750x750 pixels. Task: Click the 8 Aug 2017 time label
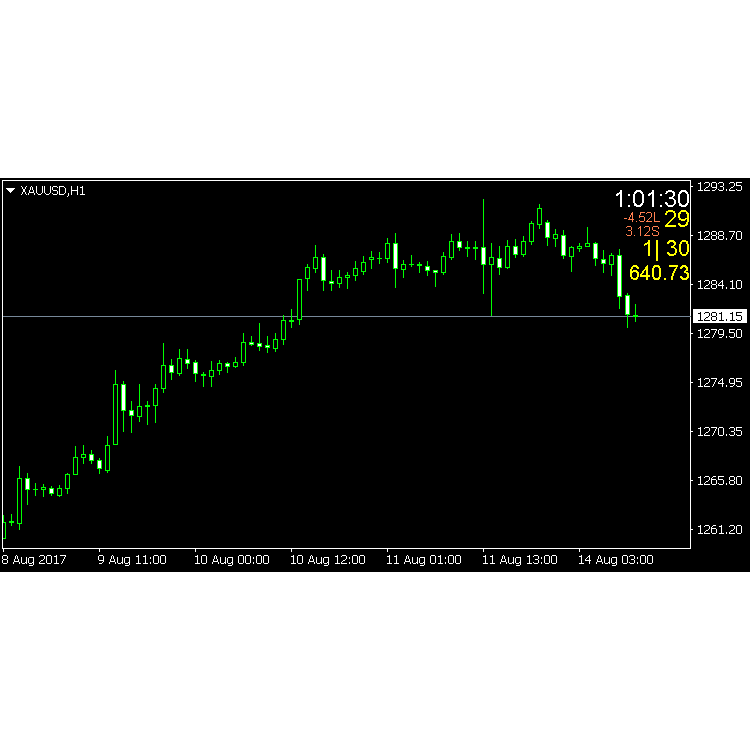(34, 560)
